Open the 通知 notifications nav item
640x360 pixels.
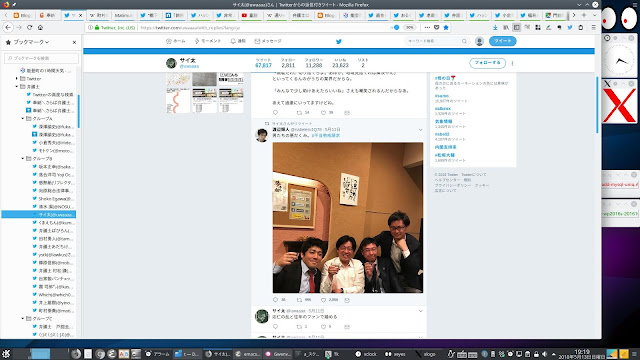238,41
